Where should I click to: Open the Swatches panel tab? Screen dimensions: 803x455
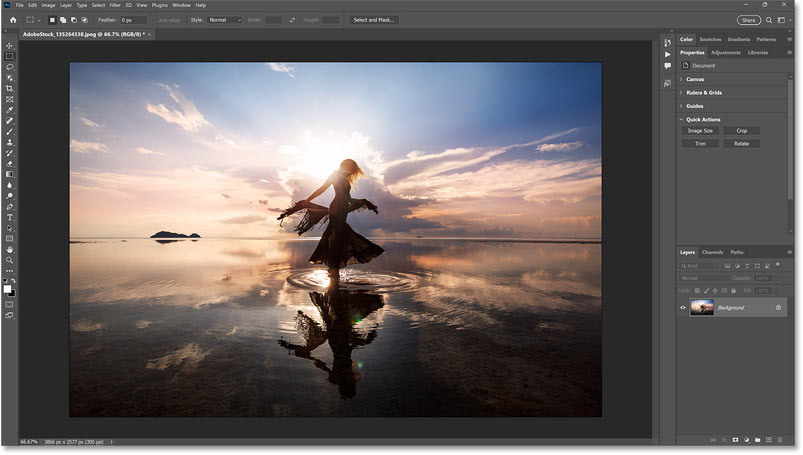pos(710,39)
